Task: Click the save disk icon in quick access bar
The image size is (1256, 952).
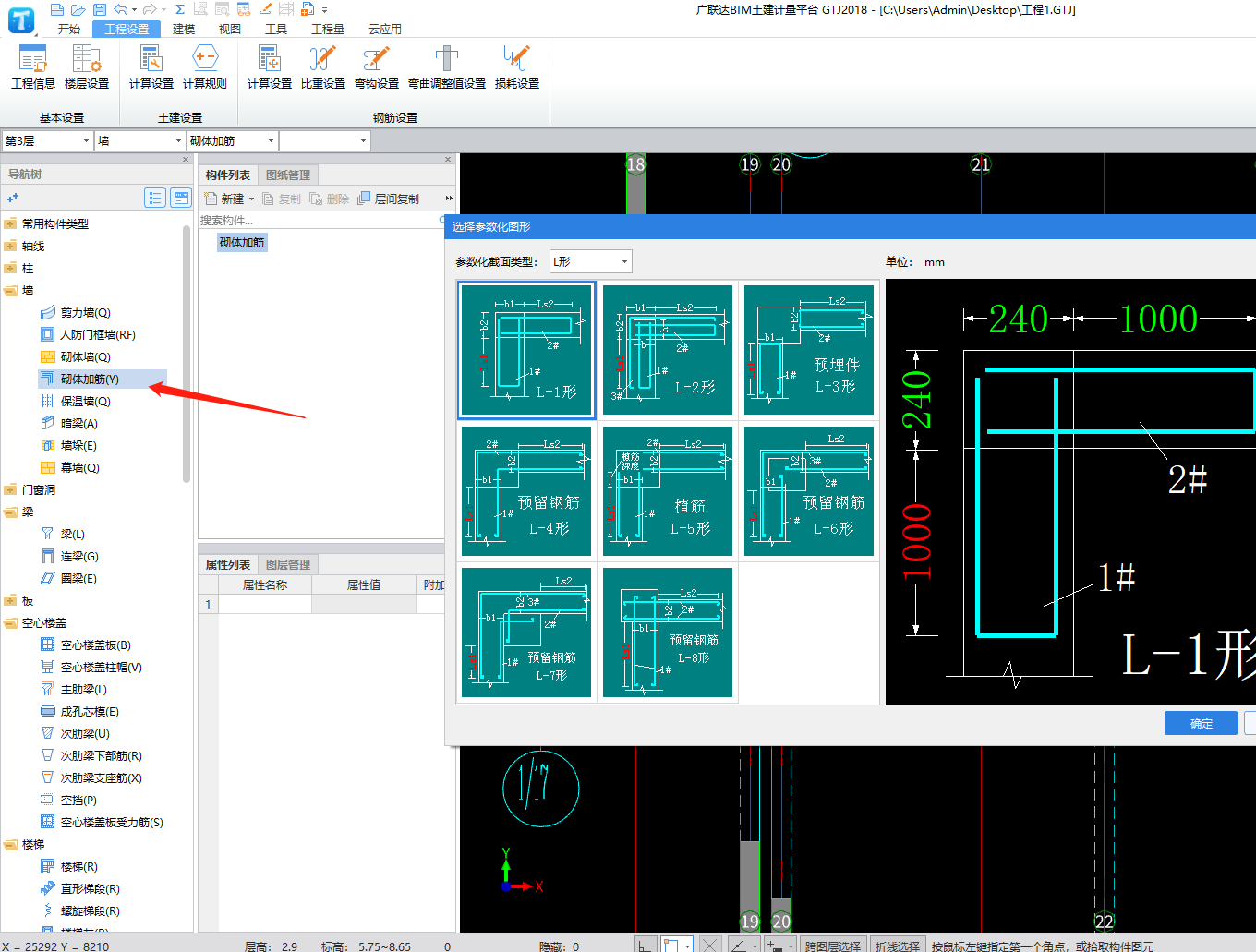Action: tap(99, 9)
